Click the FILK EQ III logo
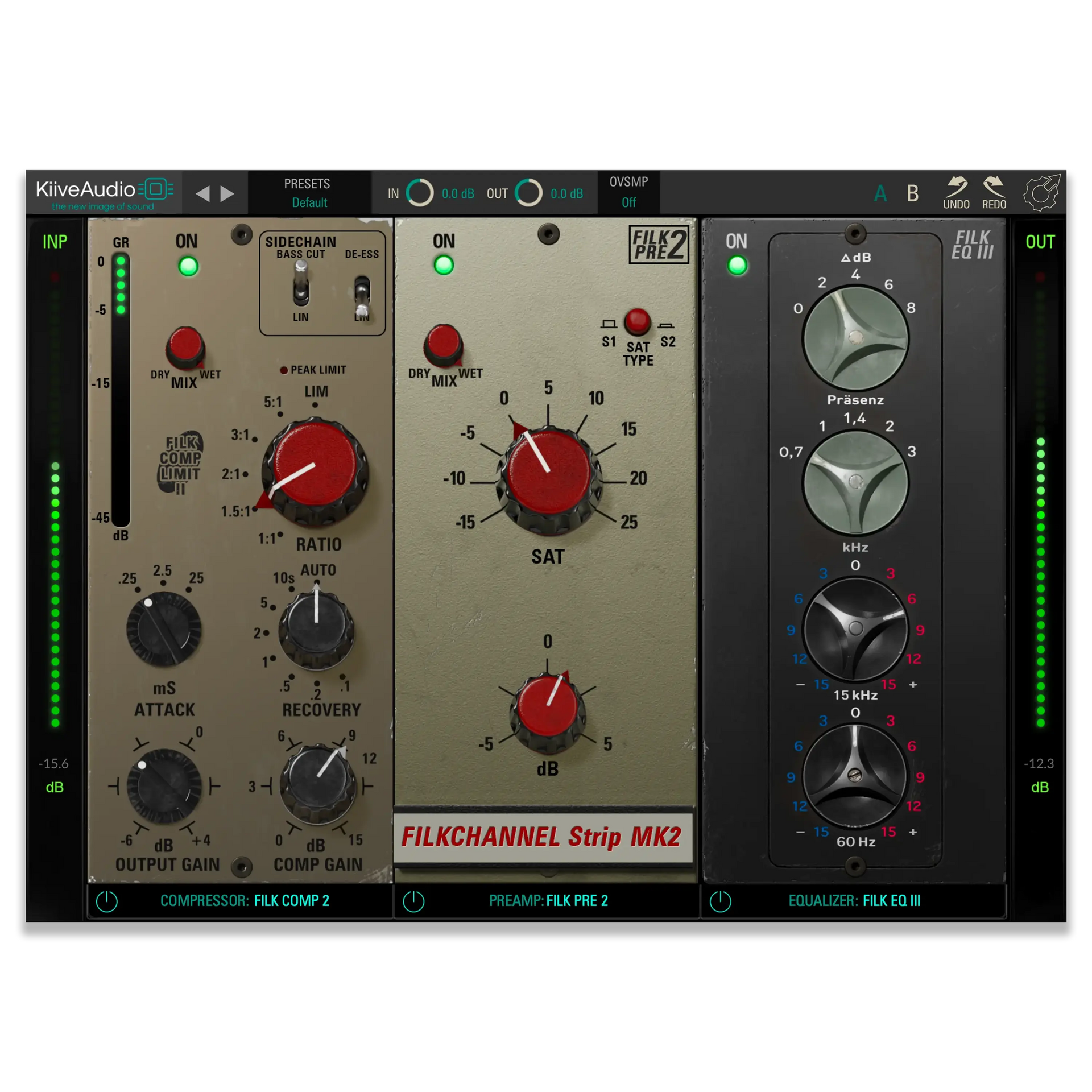The image size is (1092, 1092). coord(973,245)
